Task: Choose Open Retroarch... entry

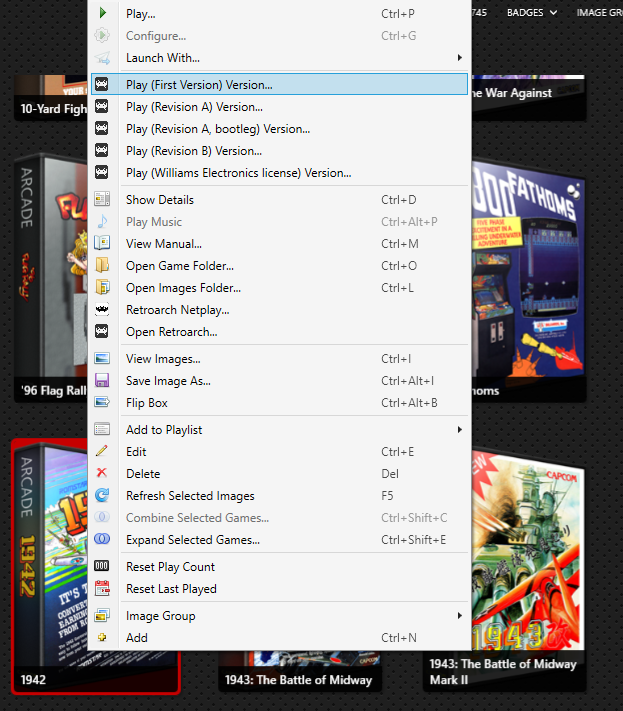Action: point(280,332)
